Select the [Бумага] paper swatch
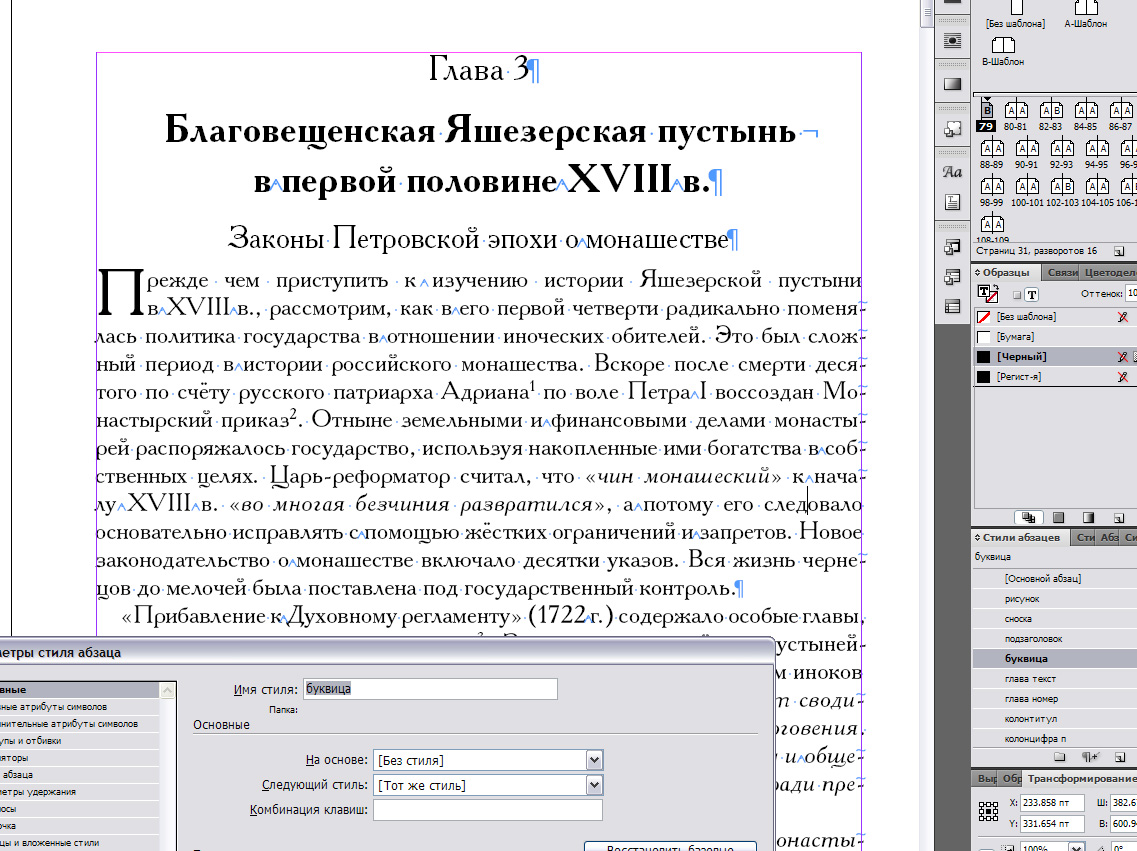The width and height of the screenshot is (1137, 851). (x=1054, y=337)
